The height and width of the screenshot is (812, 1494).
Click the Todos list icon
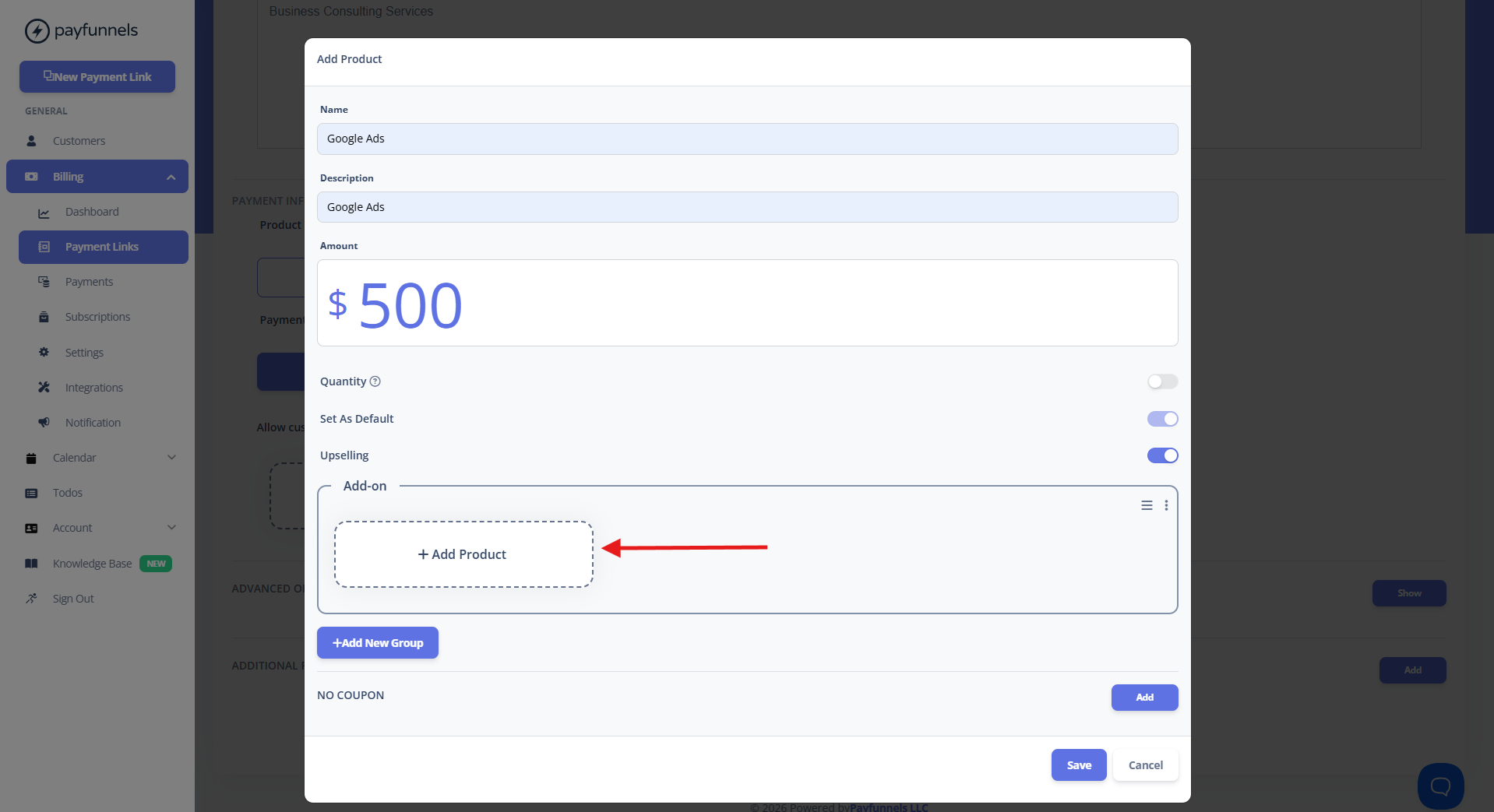(31, 493)
